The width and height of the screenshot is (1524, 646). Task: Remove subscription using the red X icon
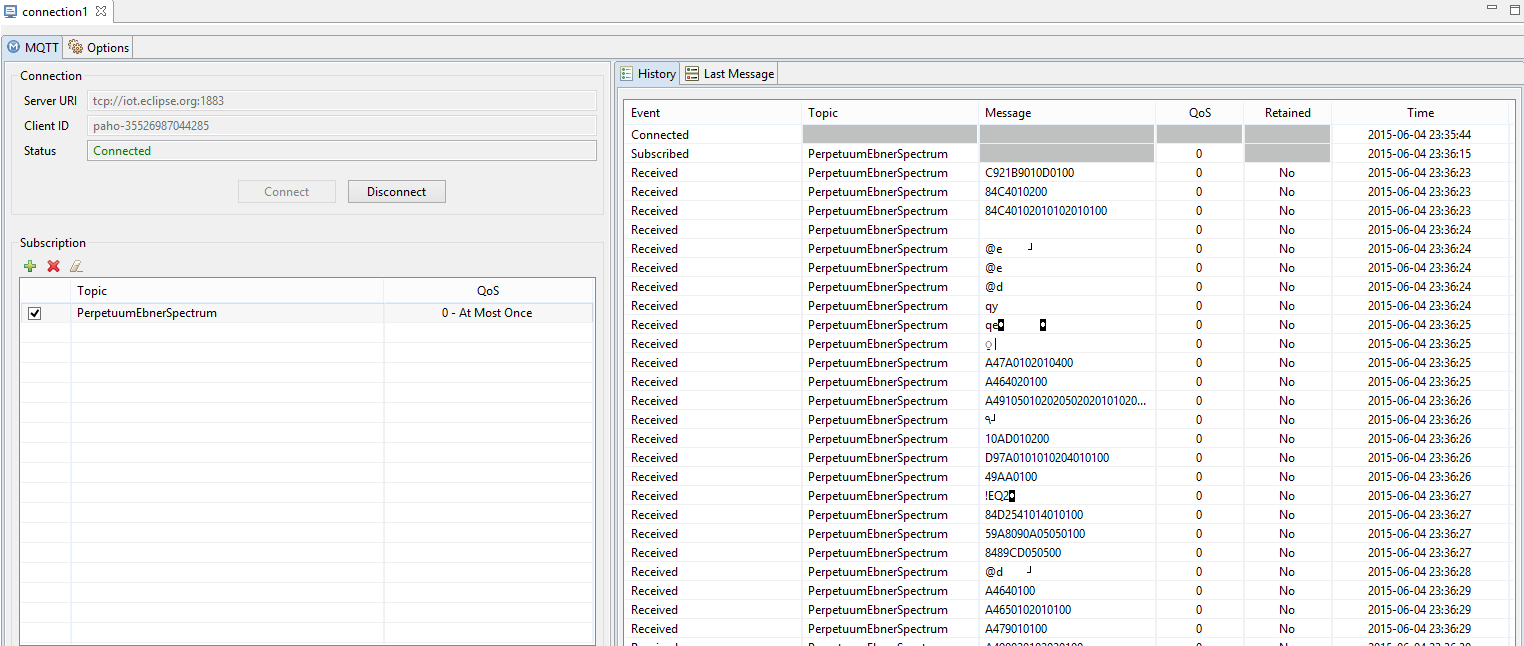coord(53,266)
